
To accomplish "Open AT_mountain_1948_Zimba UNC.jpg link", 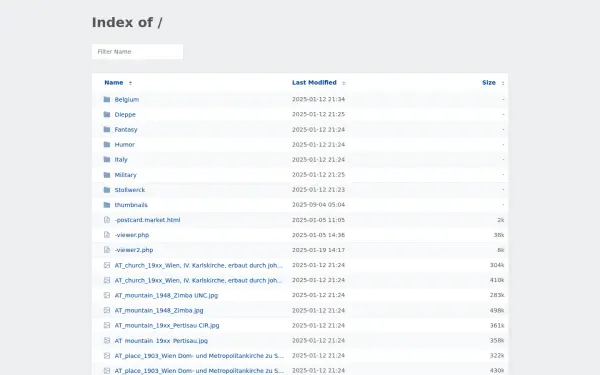I will point(166,295).
